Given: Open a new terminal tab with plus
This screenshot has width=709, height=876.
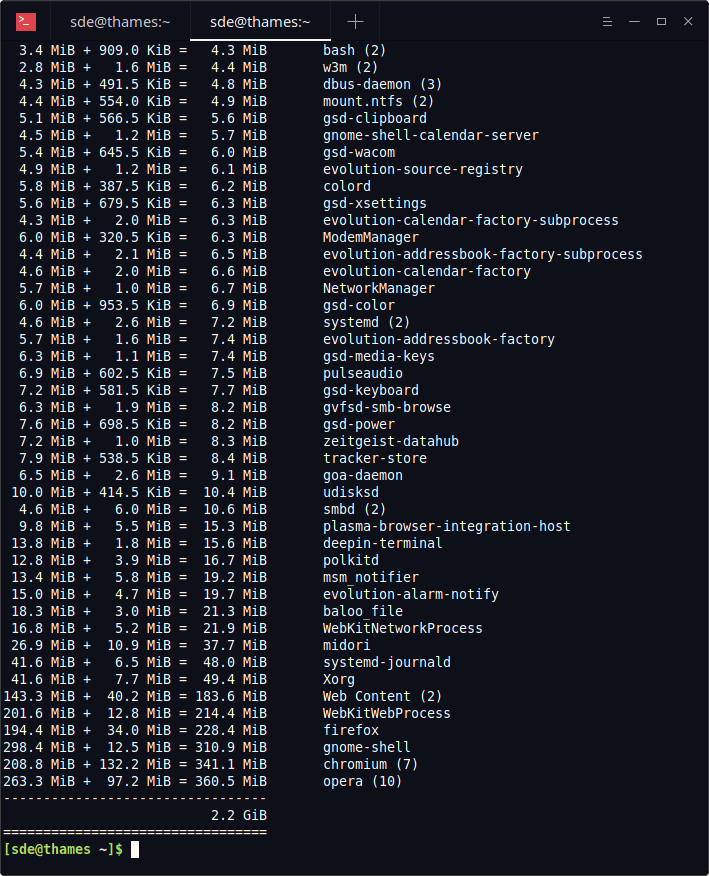Looking at the screenshot, I should (355, 22).
